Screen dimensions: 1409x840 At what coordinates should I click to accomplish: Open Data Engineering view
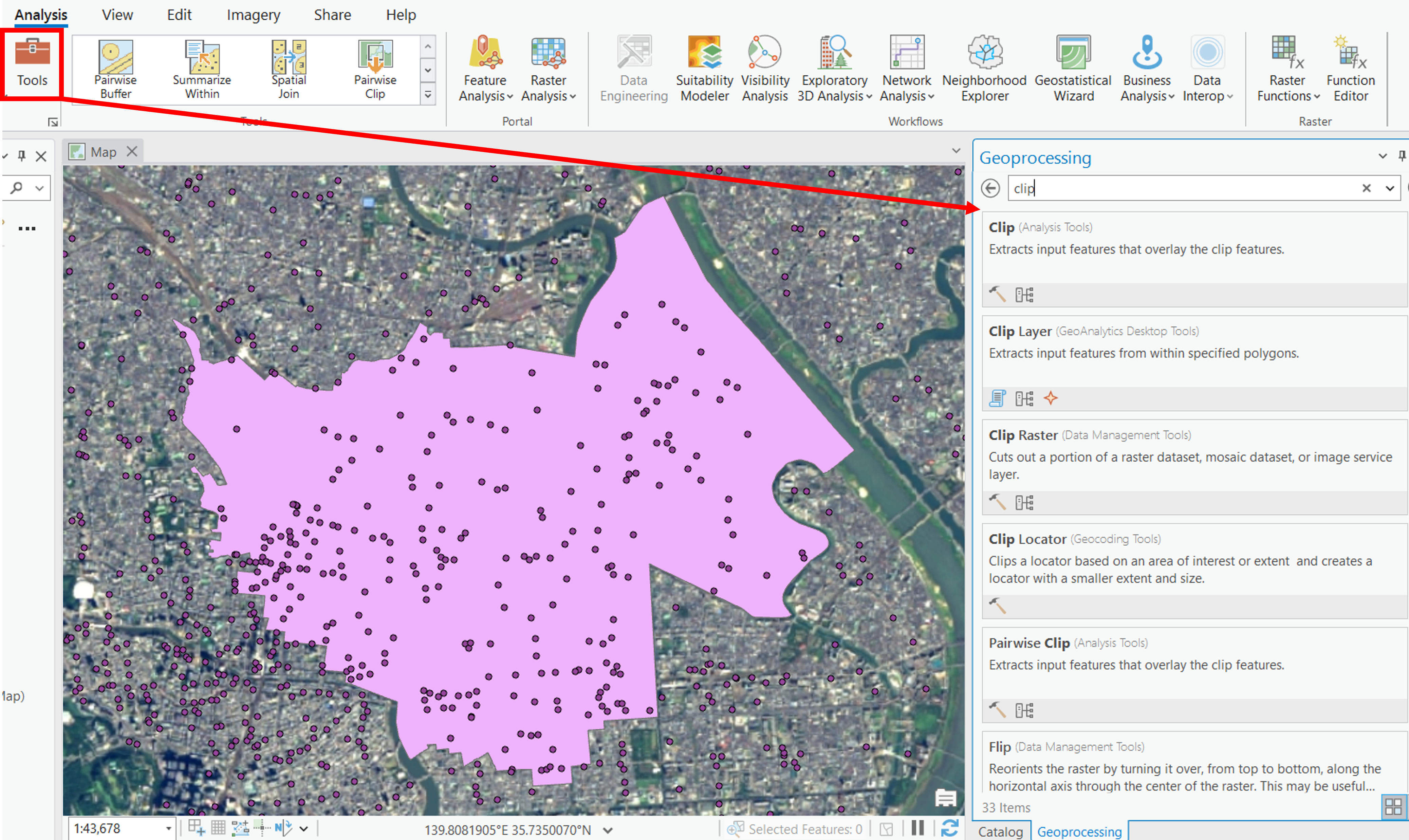click(x=633, y=69)
